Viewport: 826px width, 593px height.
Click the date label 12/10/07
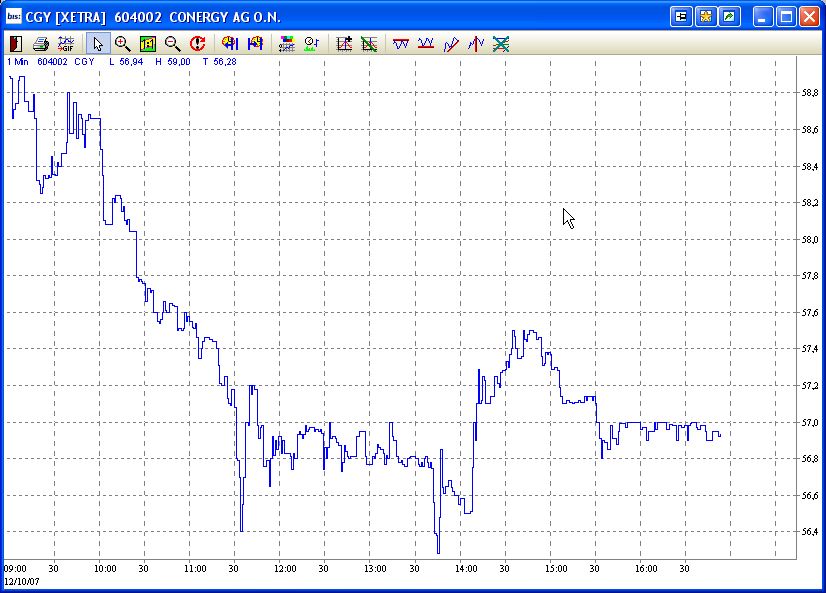tap(22, 578)
